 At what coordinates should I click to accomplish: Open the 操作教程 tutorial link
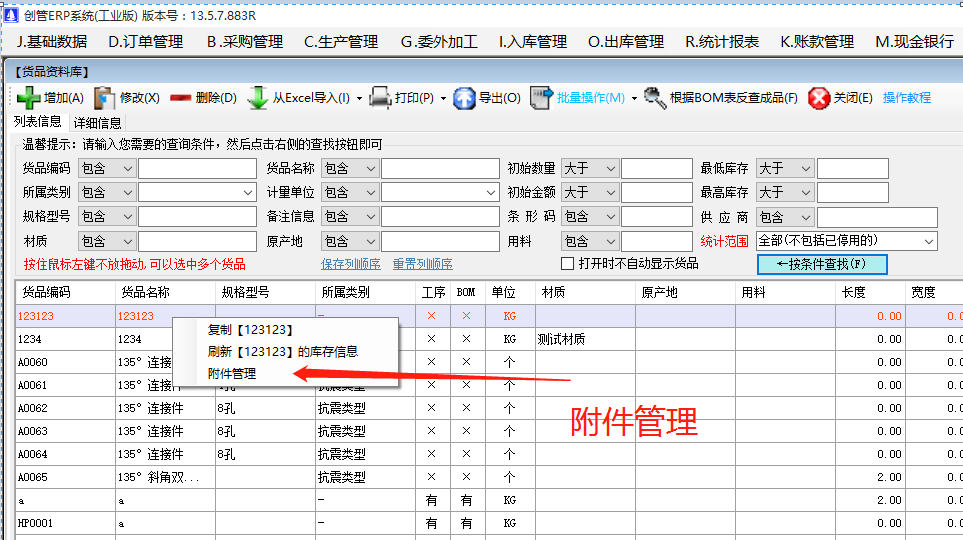(906, 98)
